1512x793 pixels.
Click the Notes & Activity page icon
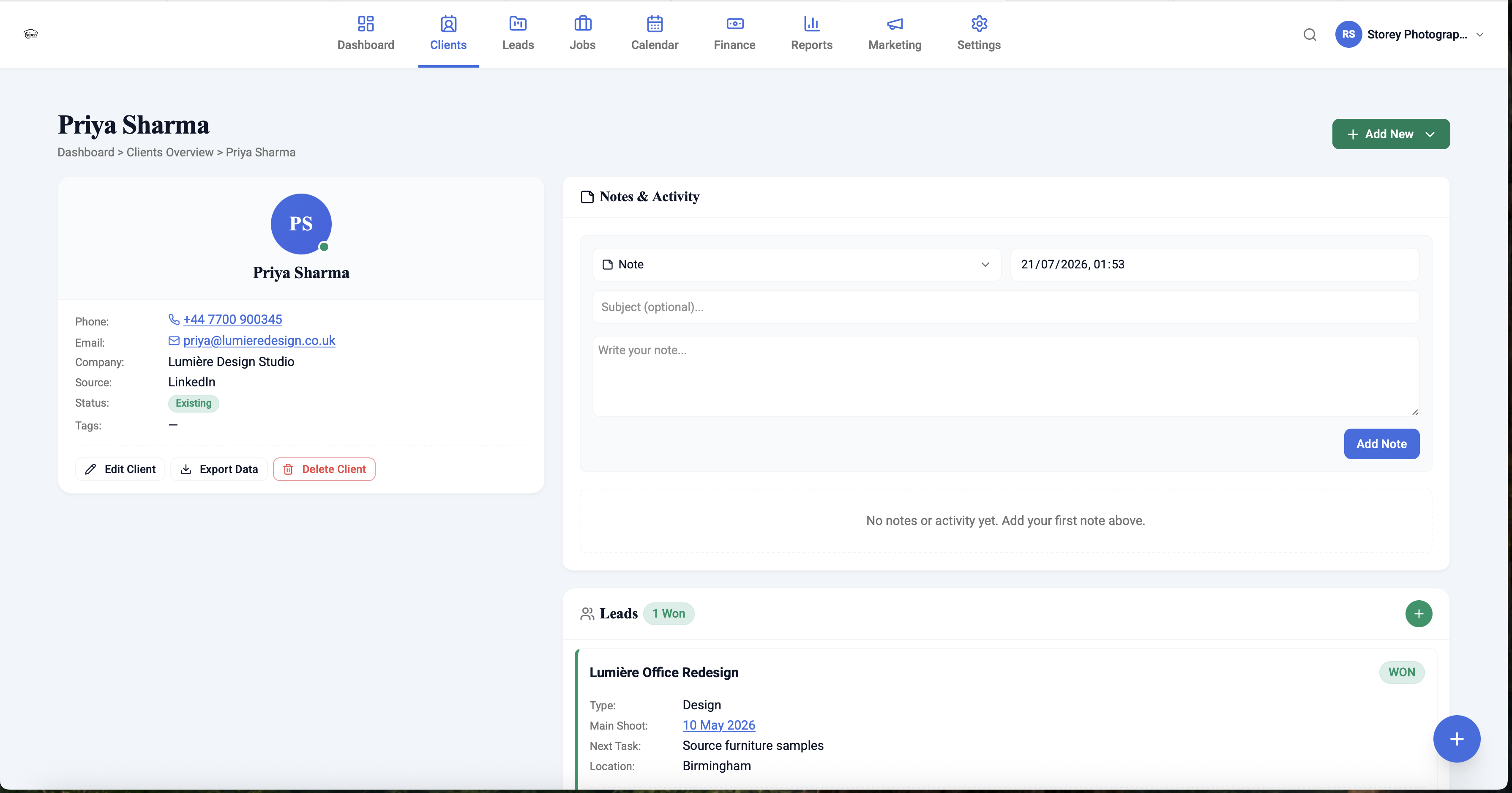tap(587, 197)
